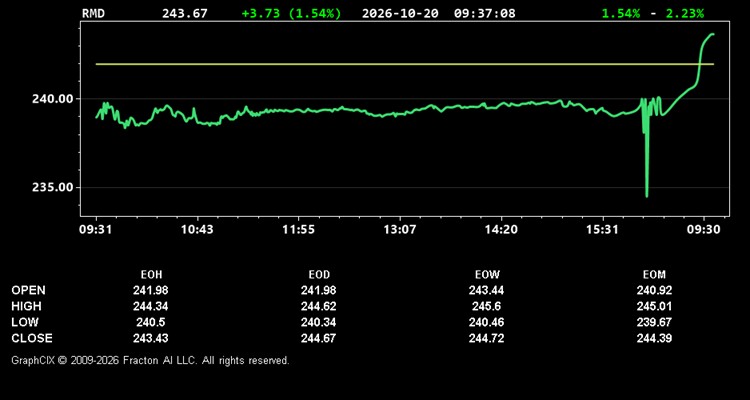Click EOD high value 244.62

(319, 306)
